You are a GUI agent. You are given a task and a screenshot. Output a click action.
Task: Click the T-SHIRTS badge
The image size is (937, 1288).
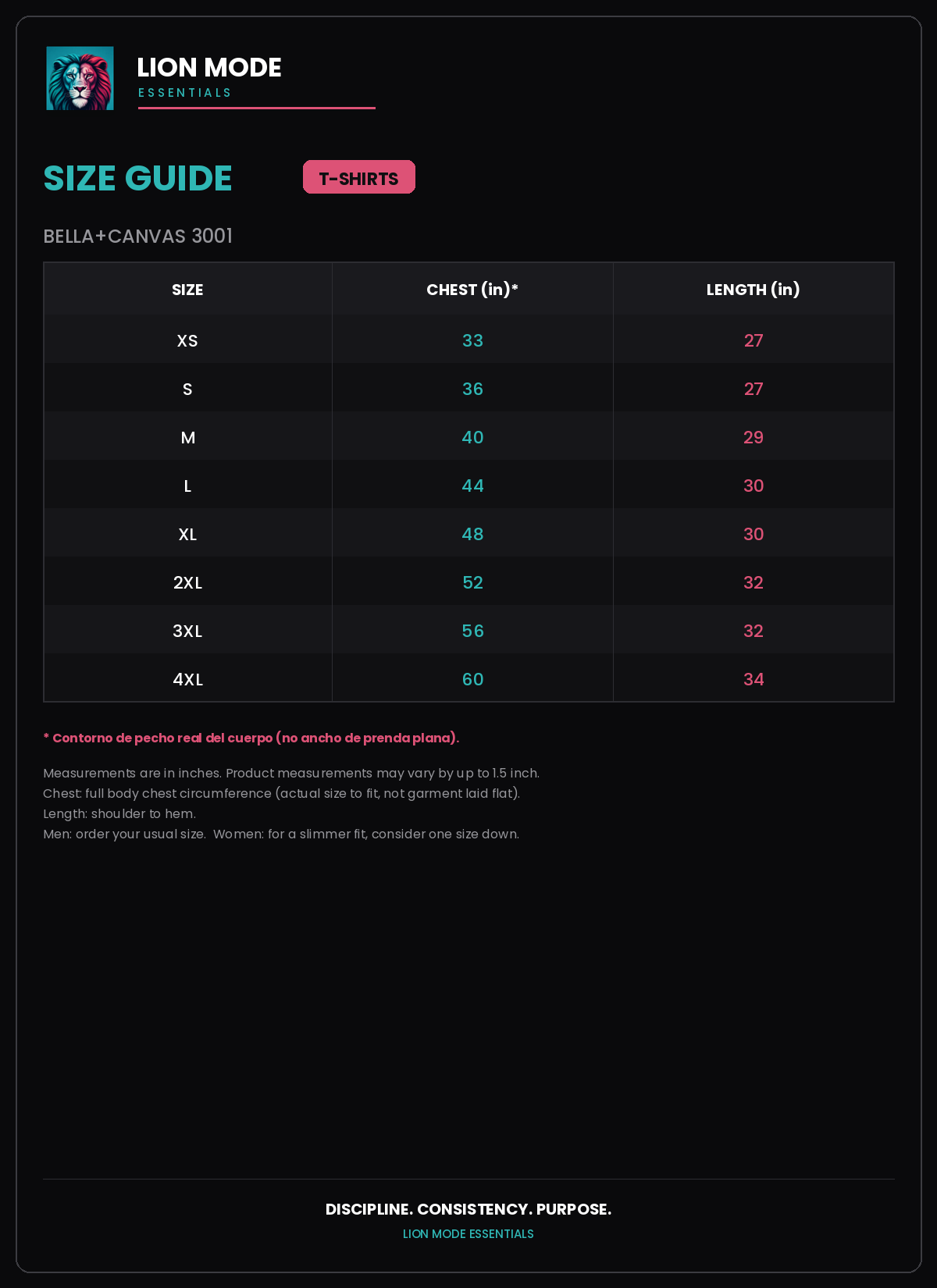click(359, 177)
